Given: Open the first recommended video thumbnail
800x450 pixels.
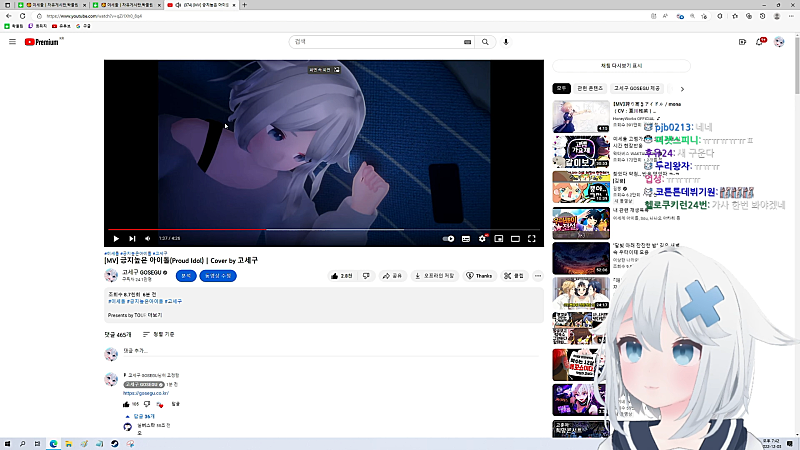Looking at the screenshot, I should click(x=581, y=116).
